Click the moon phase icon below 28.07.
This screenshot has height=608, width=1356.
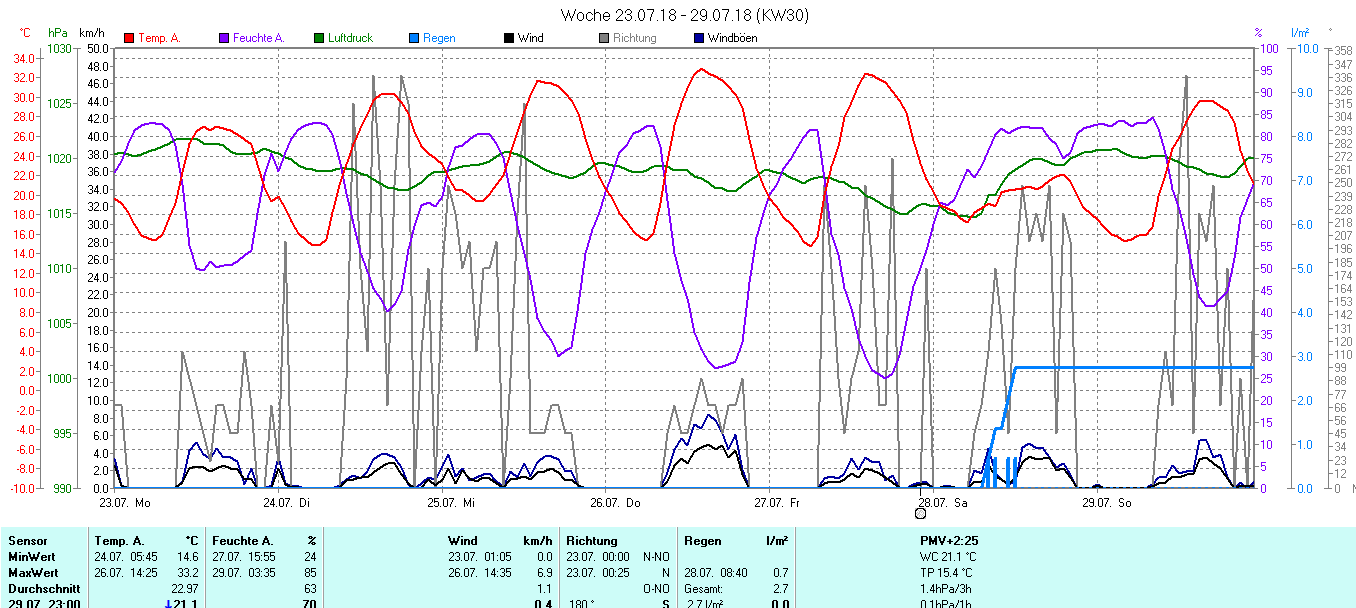(x=920, y=514)
